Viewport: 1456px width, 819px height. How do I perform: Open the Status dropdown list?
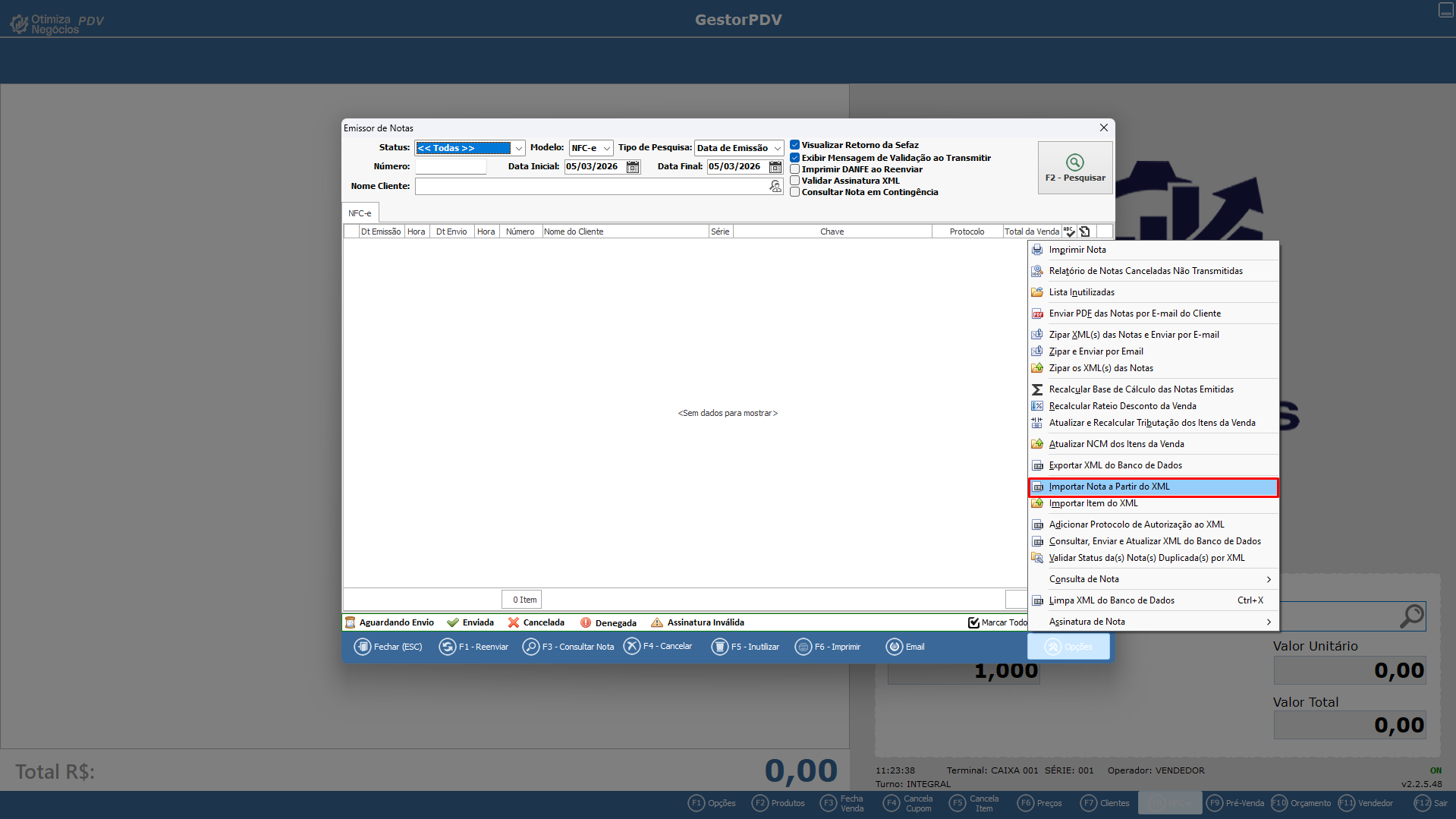coord(518,148)
